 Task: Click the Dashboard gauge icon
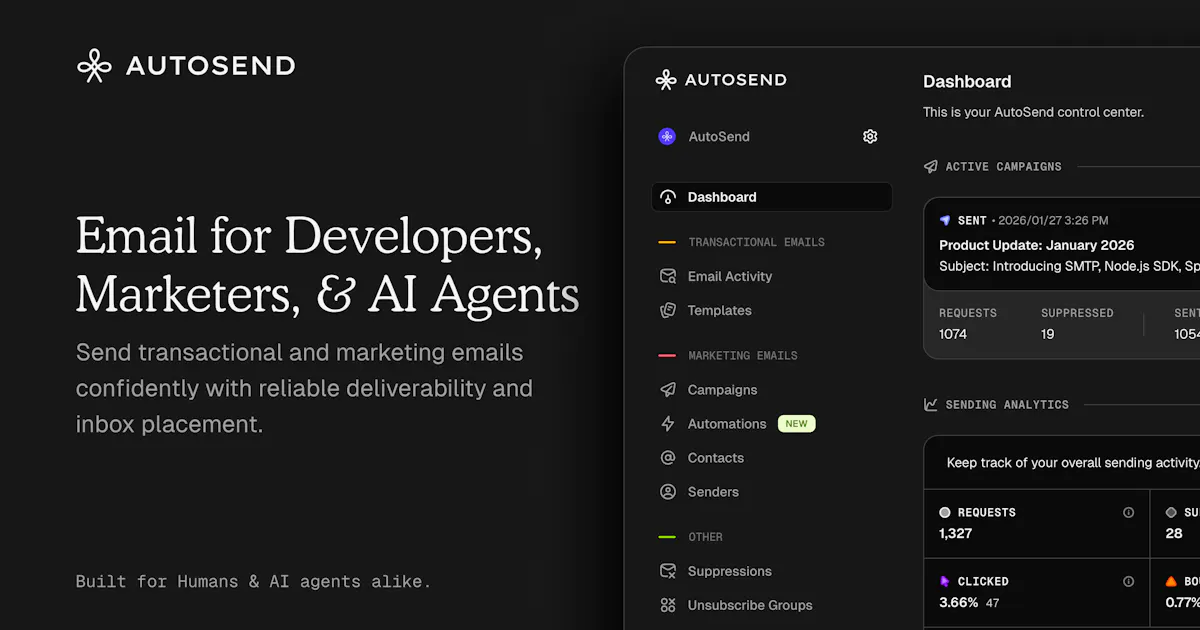click(x=668, y=197)
